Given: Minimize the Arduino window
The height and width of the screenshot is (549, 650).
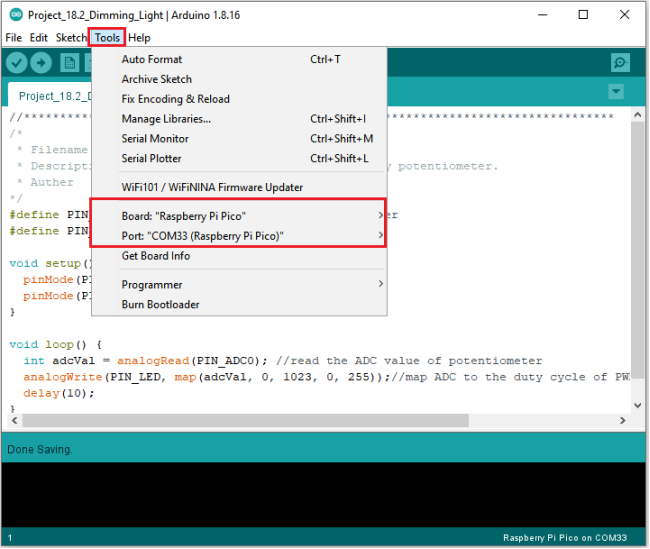Looking at the screenshot, I should click(x=543, y=15).
